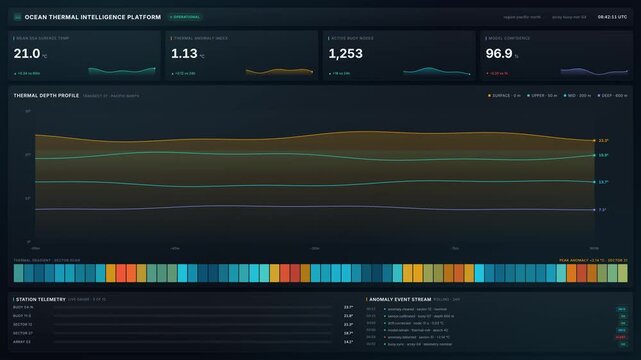Open the 'model retrain' event row
The height and width of the screenshot is (360, 641).
497,330
